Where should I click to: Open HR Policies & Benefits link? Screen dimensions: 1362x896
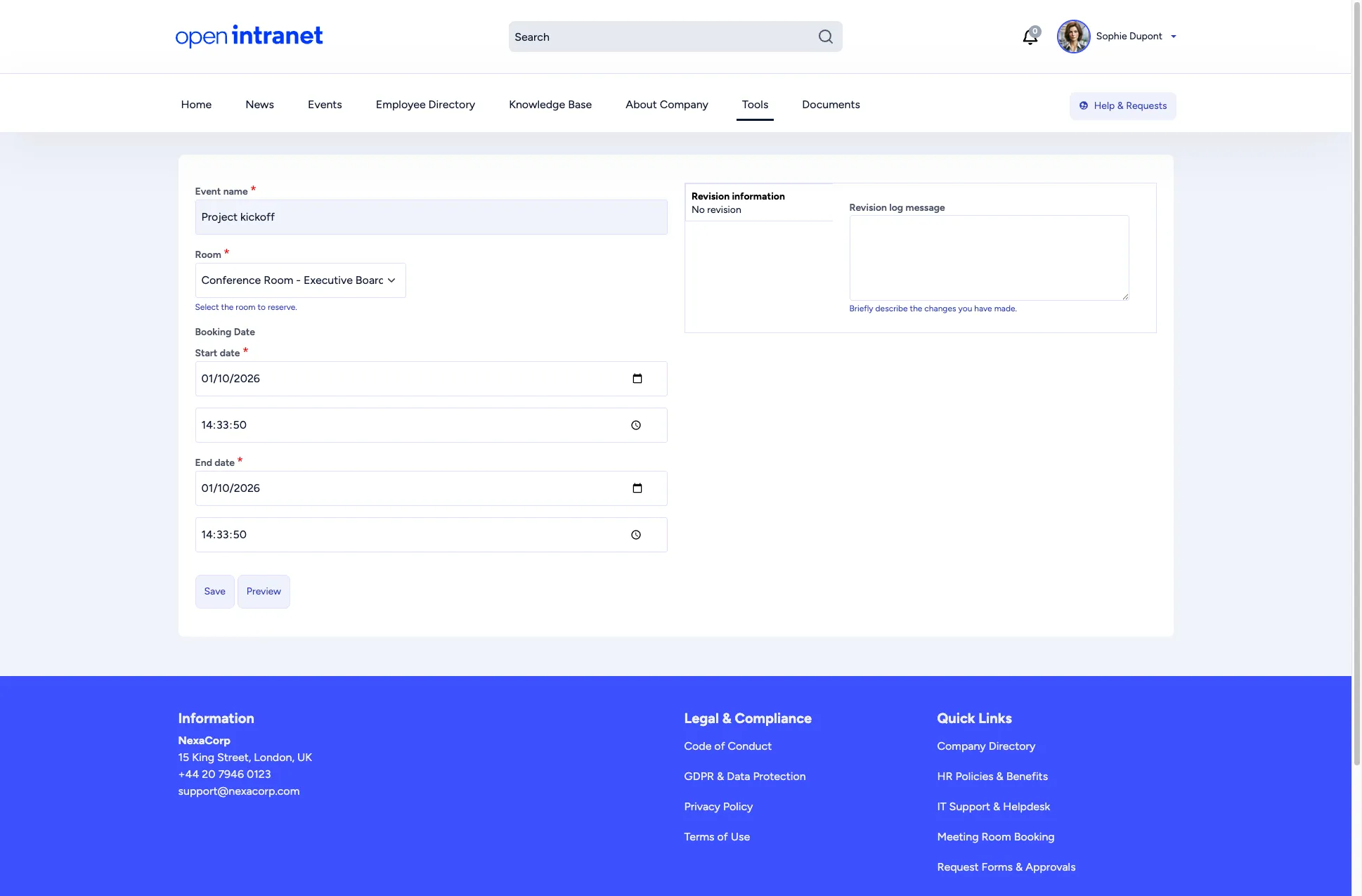coord(992,777)
